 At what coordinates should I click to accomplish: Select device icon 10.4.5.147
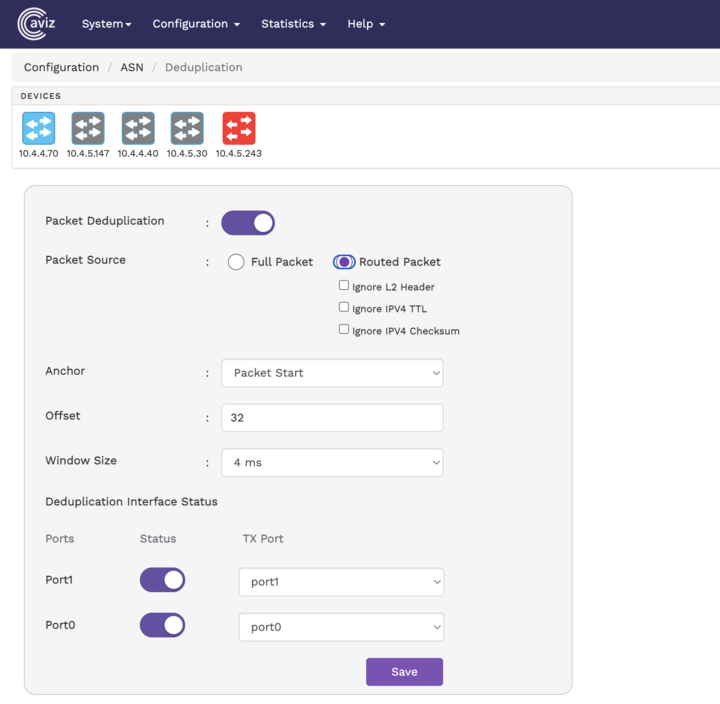coord(88,129)
